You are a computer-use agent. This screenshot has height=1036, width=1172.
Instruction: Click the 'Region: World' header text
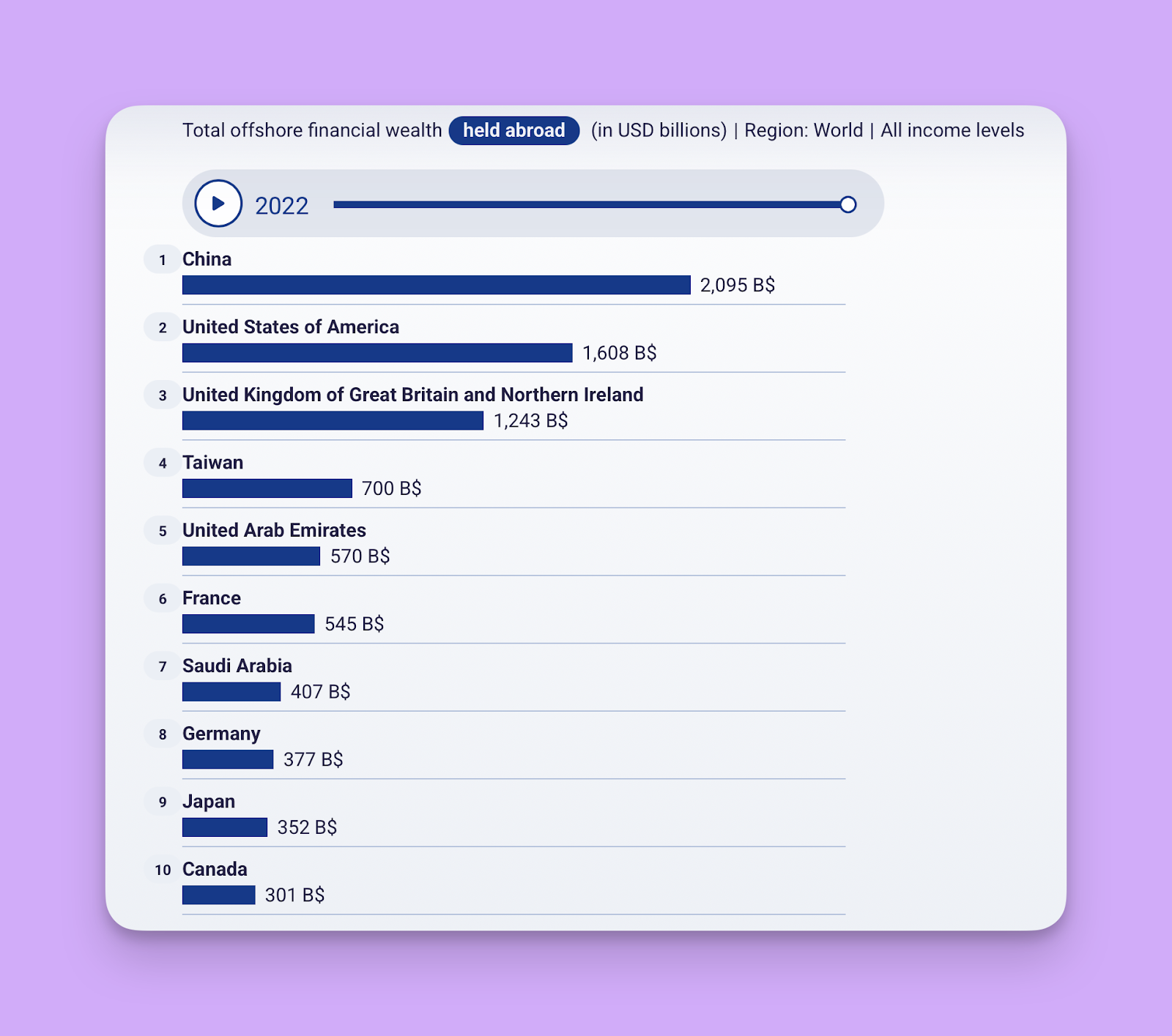(803, 130)
